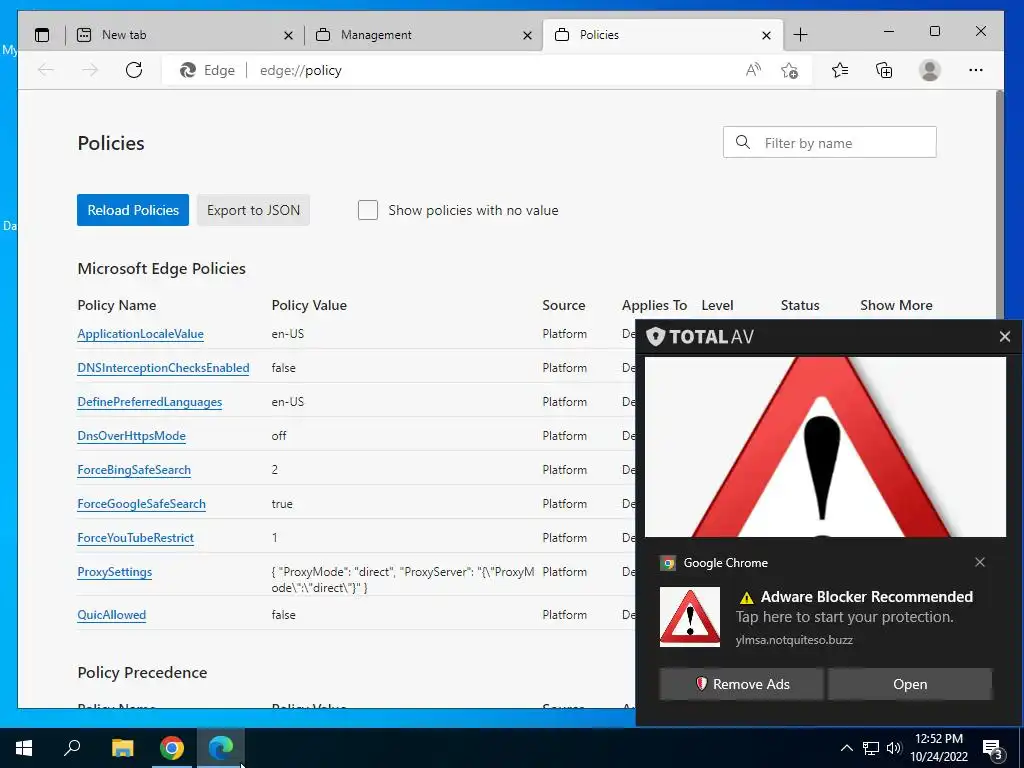Open the Favorites list icon
This screenshot has height=768, width=1024.
pyautogui.click(x=840, y=70)
